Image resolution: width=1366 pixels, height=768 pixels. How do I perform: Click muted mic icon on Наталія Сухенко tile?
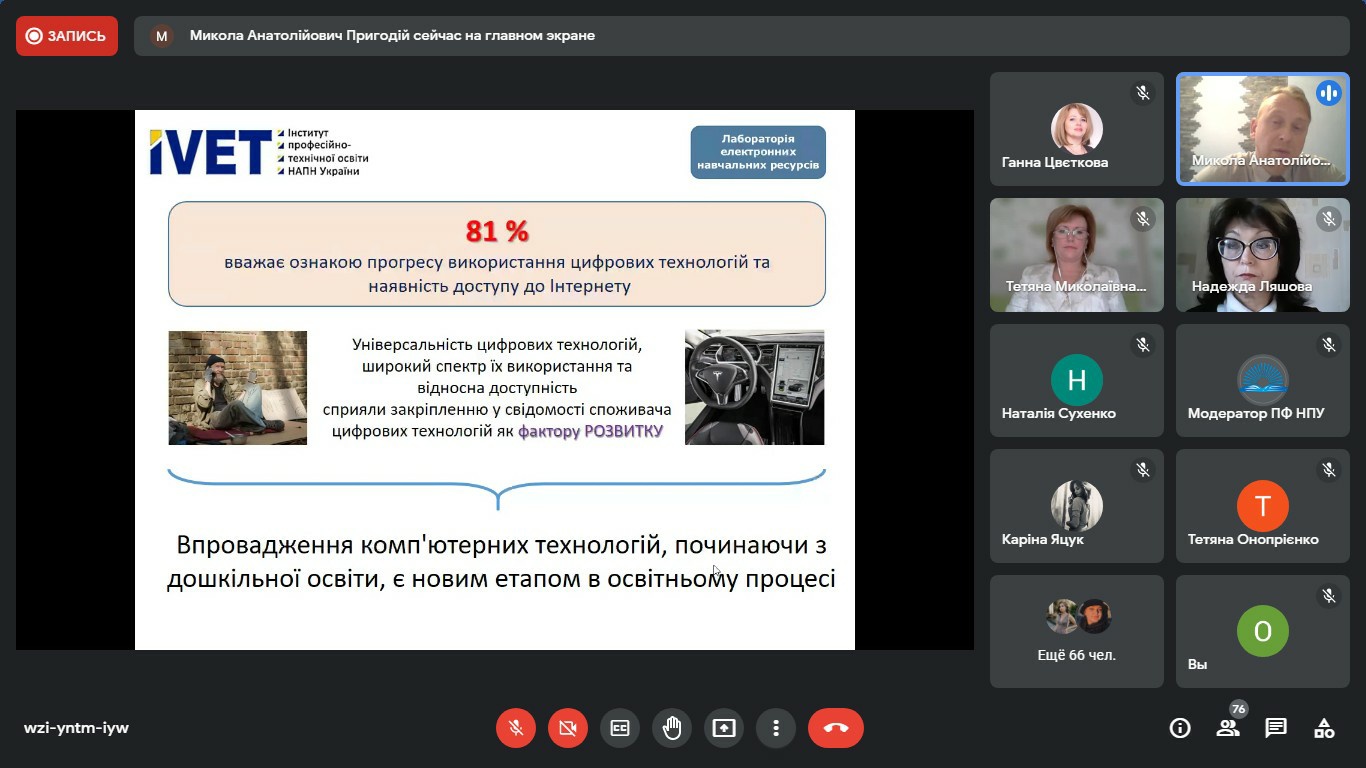tap(1143, 345)
